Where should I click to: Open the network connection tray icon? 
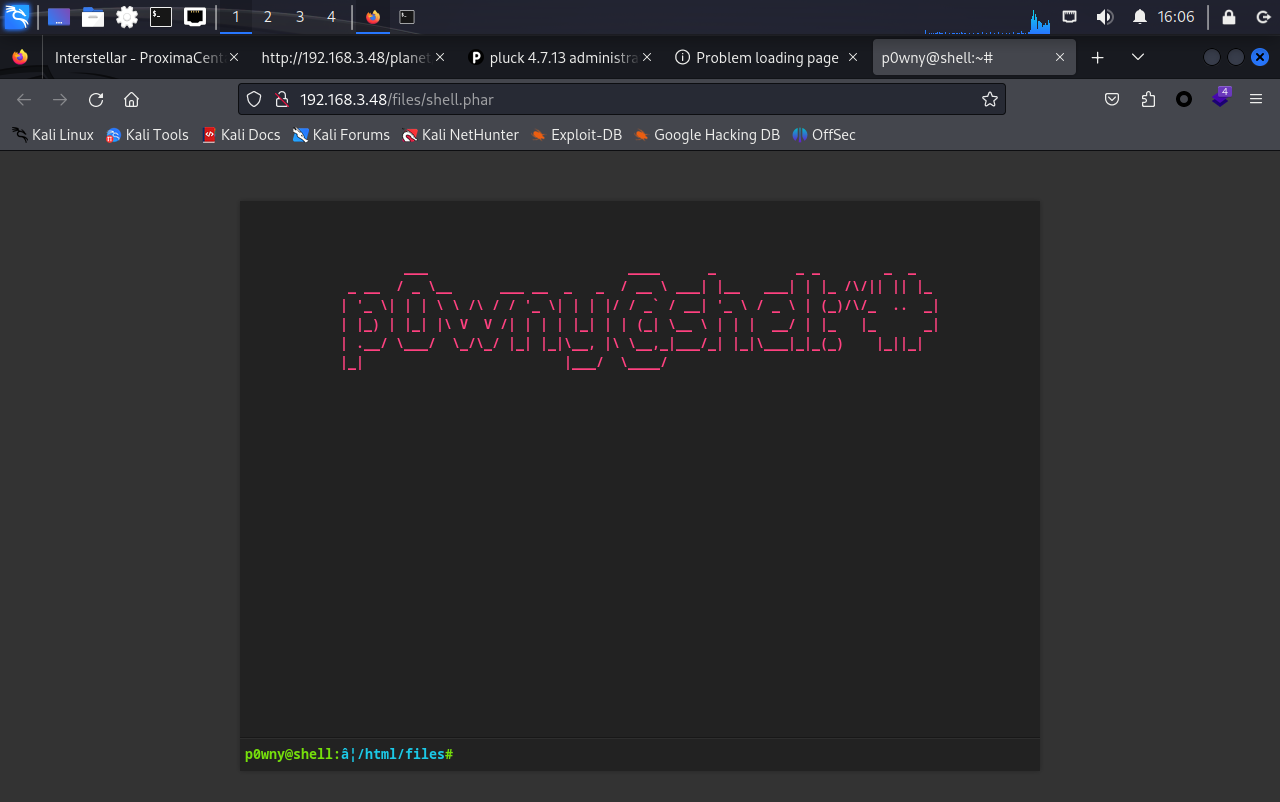pyautogui.click(x=1070, y=17)
